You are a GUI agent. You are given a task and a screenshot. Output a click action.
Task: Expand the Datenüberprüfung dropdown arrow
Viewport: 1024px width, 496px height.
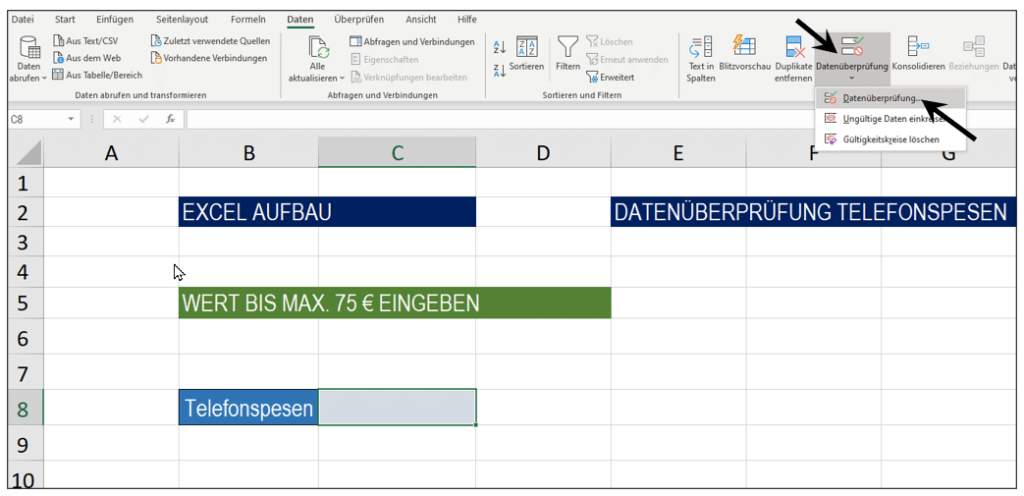(852, 79)
